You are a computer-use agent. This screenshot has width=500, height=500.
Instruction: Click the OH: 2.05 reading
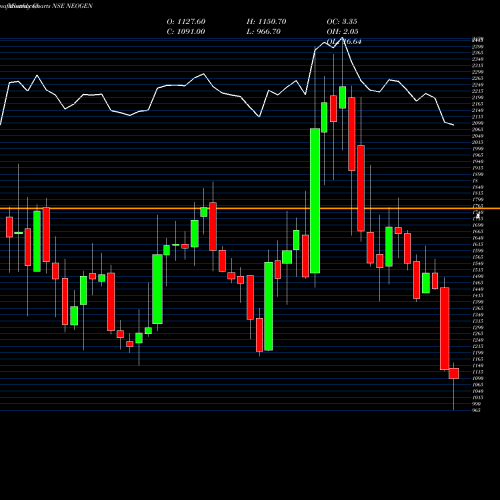pyautogui.click(x=343, y=31)
